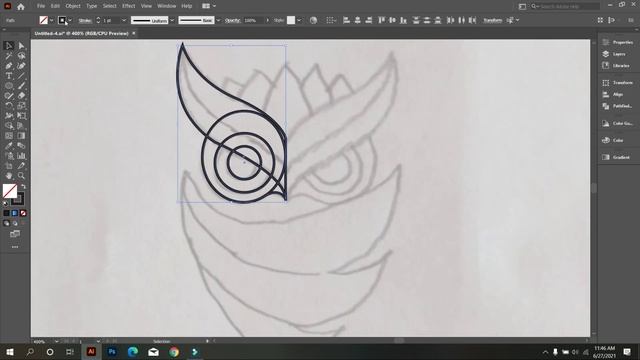Viewport: 640px width, 360px height.
Task: Open the zoom level dropdown in status bar
Action: pyautogui.click(x=56, y=341)
